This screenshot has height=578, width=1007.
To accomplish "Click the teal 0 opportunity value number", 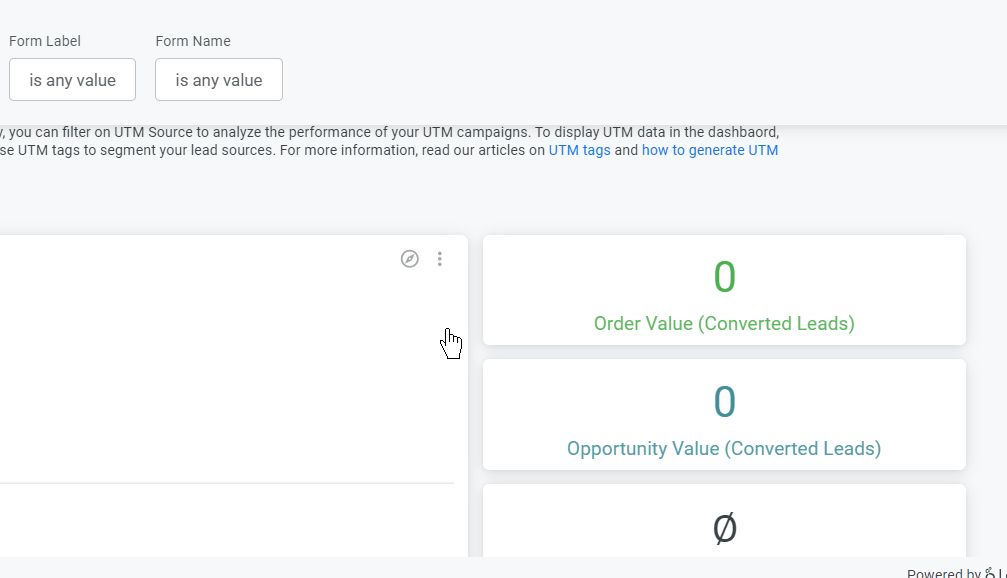I will [x=724, y=402].
